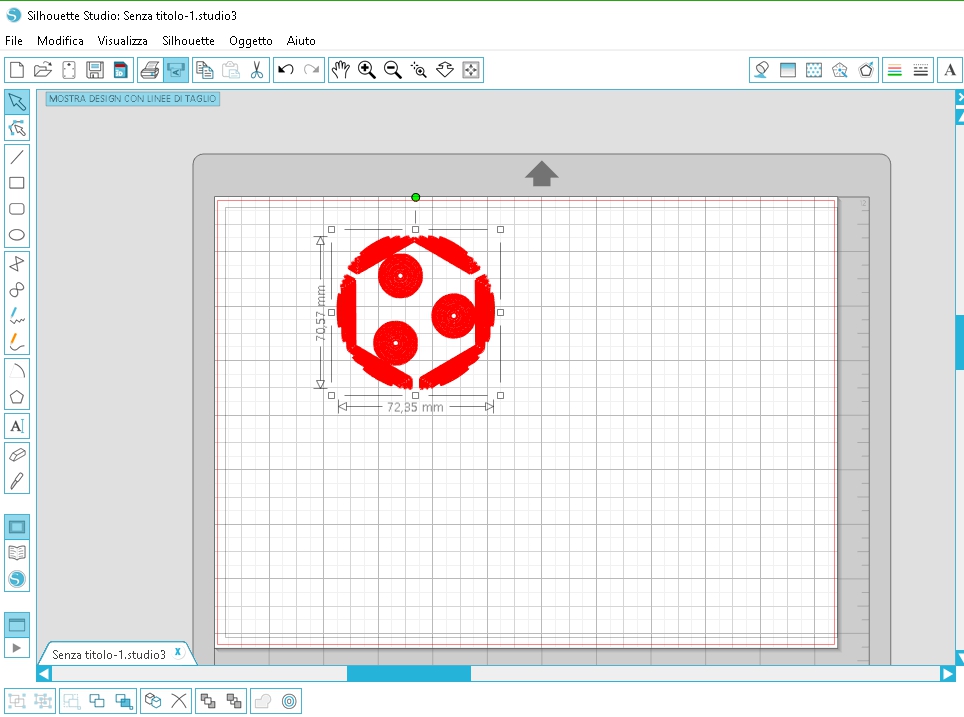Screen dimensions: 964x717
Task: Open a file with the folder icon
Action: tap(43, 70)
